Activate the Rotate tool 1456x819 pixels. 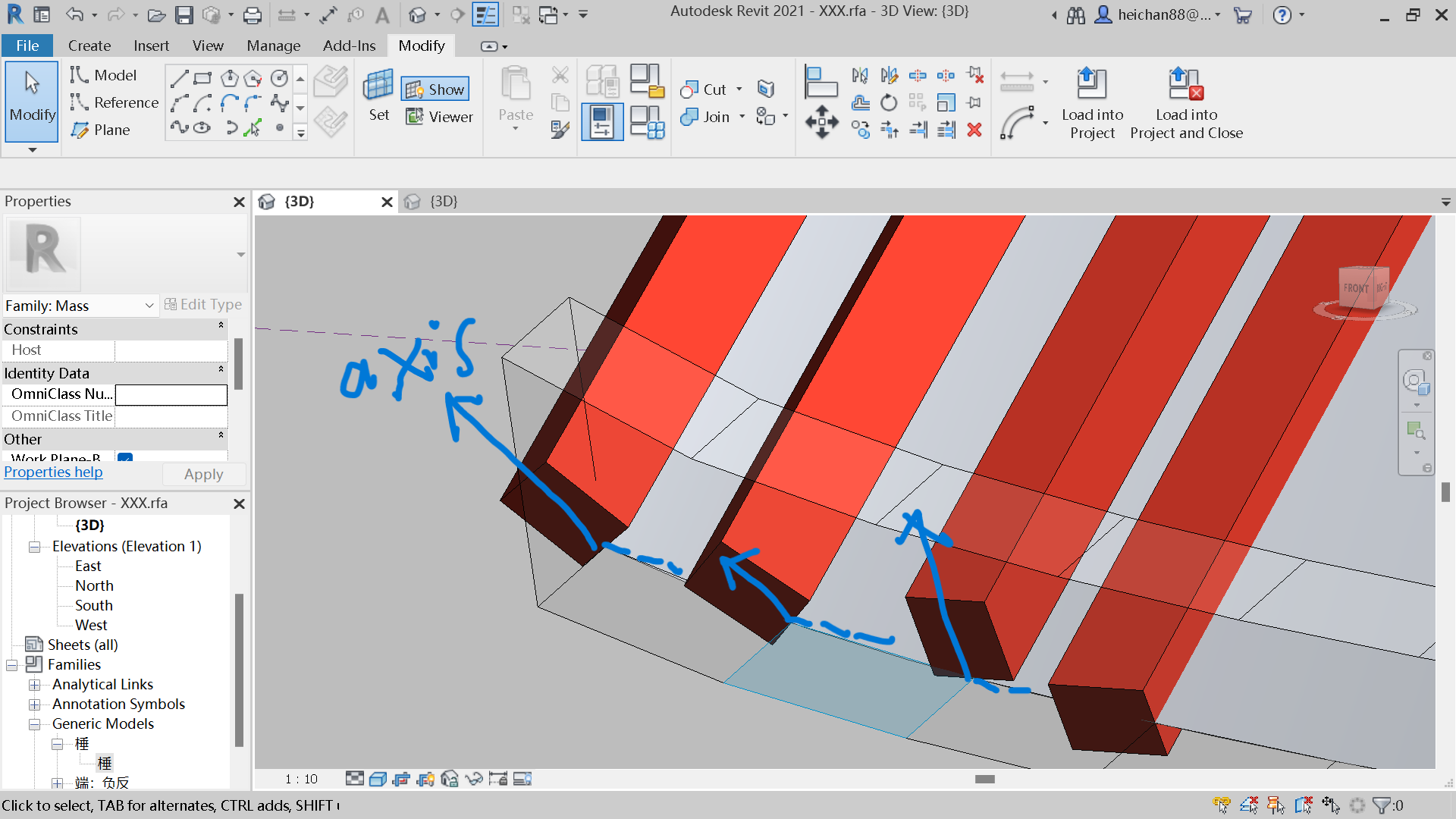(x=889, y=102)
